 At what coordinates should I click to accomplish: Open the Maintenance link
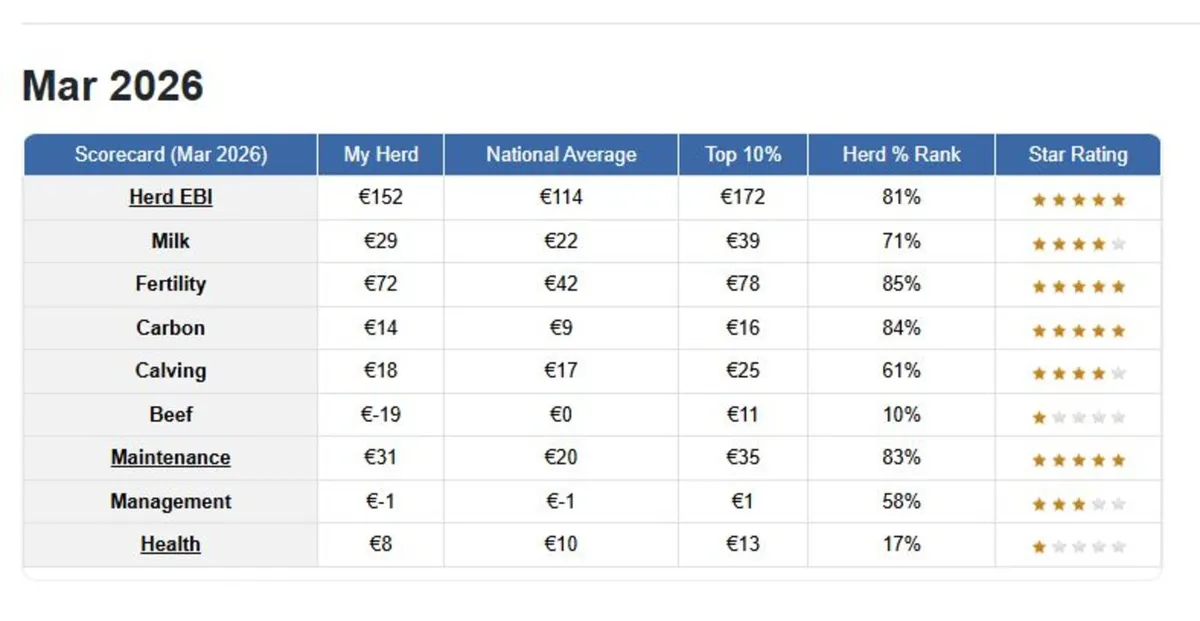click(x=171, y=458)
